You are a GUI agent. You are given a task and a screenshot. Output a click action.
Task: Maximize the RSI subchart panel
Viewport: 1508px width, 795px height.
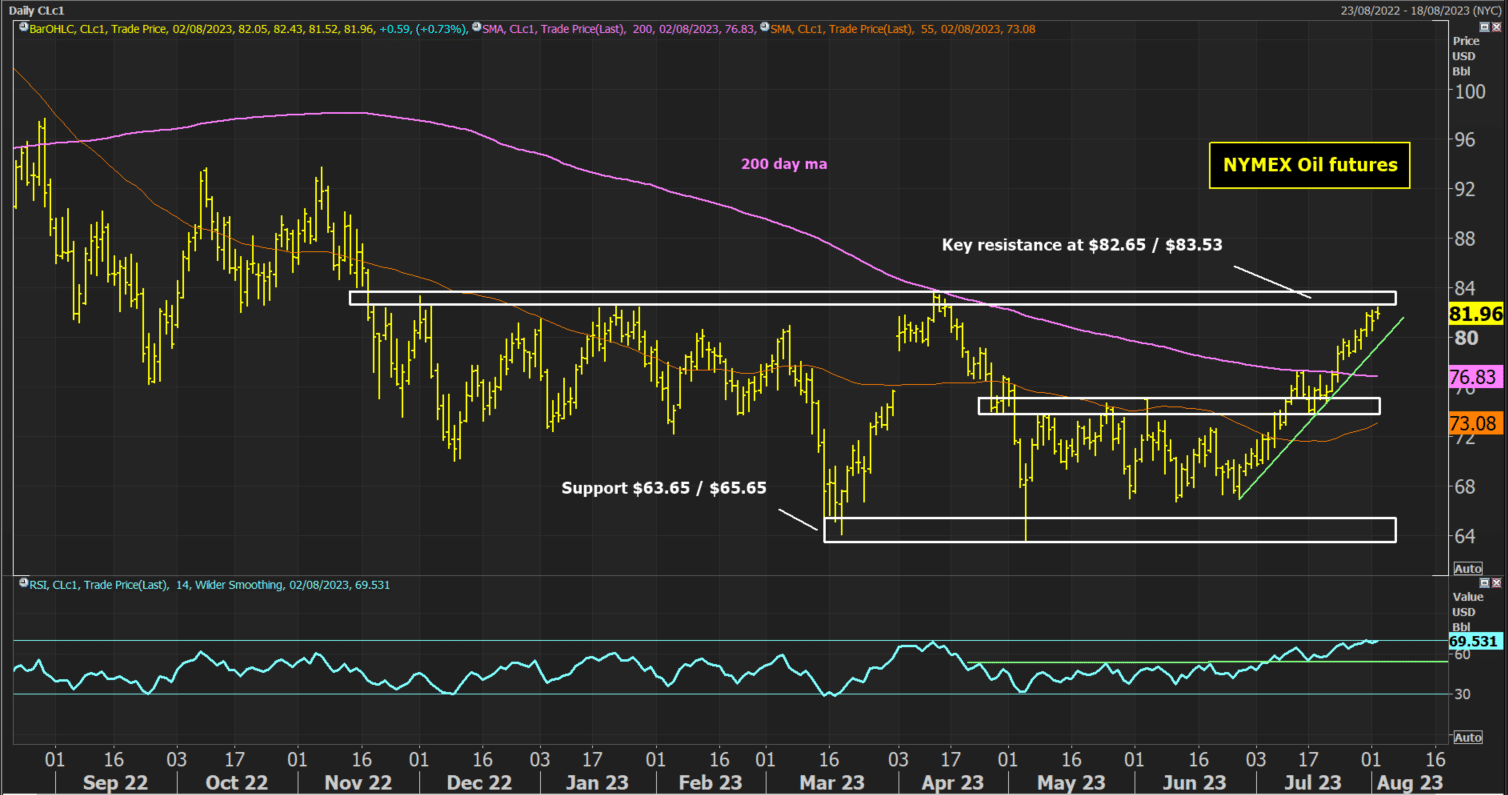(x=1484, y=583)
